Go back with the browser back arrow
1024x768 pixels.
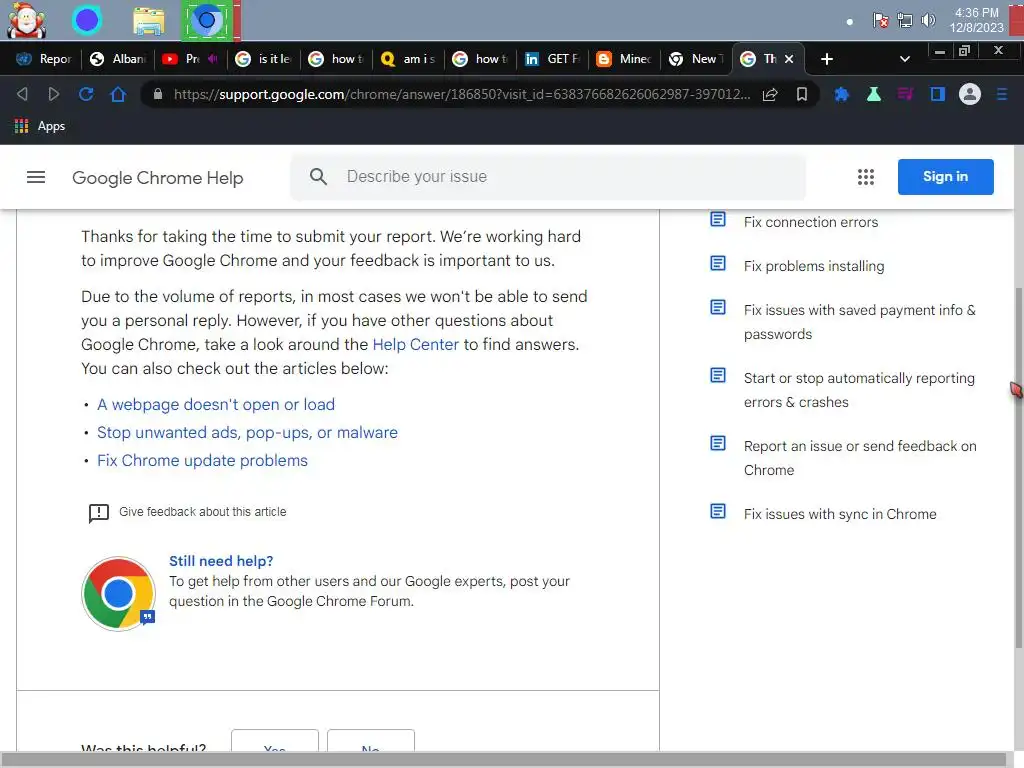coord(22,94)
